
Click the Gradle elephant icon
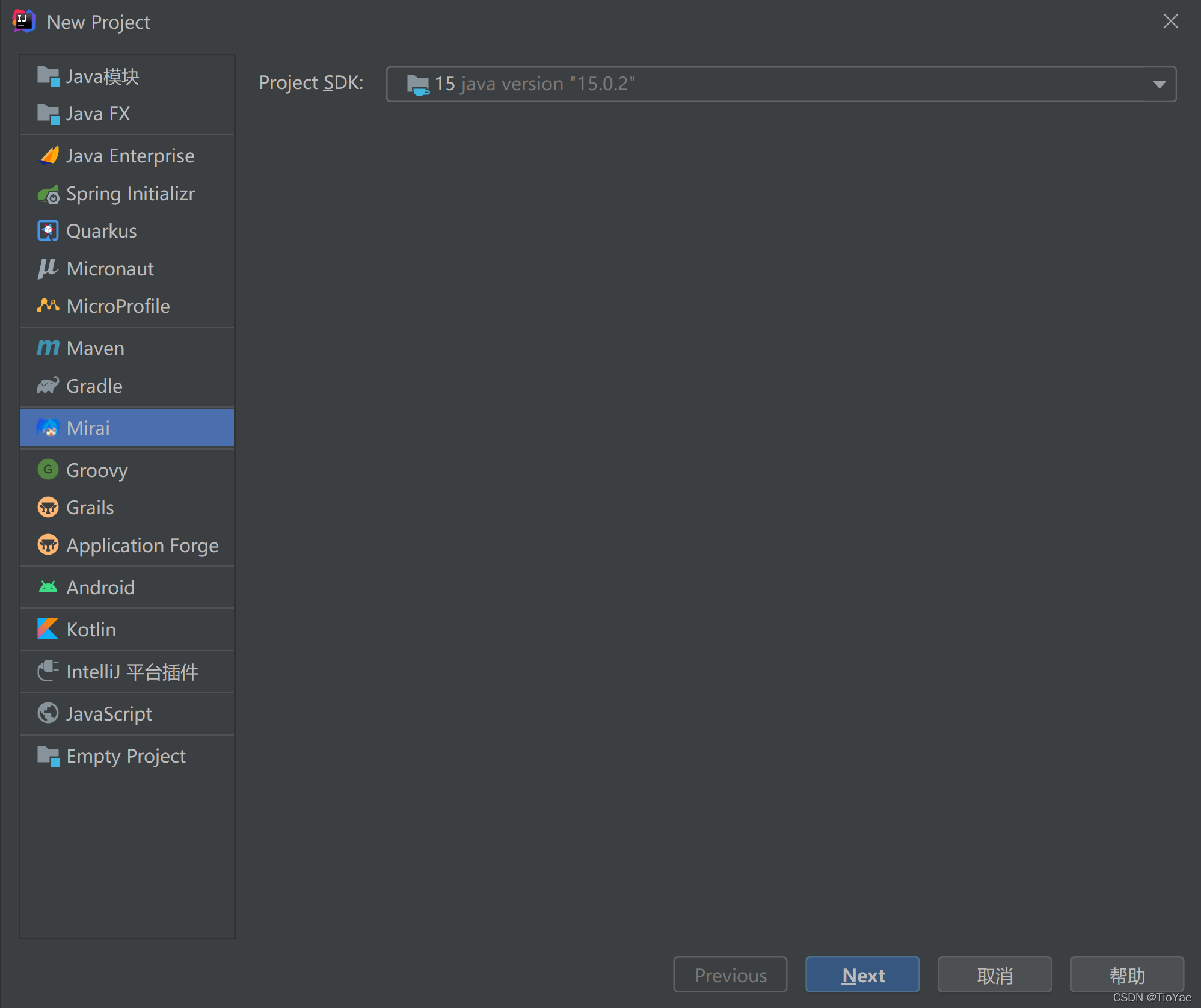pyautogui.click(x=48, y=386)
